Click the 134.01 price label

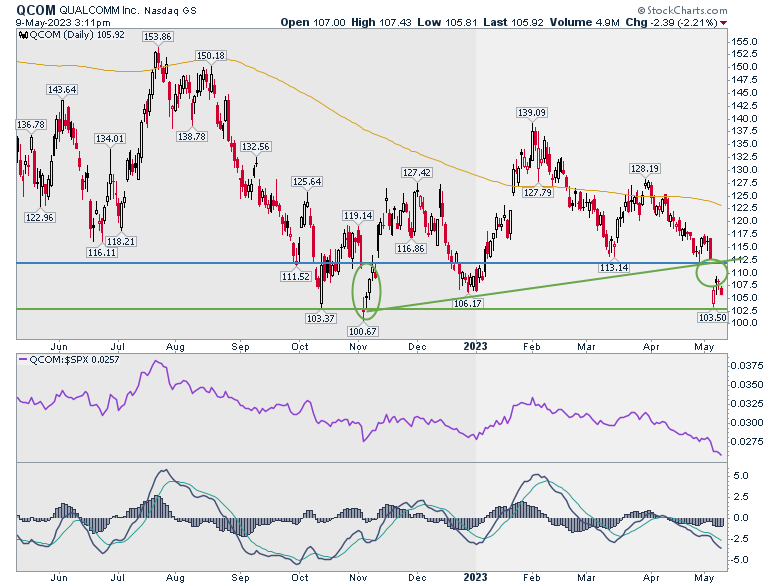tap(110, 138)
